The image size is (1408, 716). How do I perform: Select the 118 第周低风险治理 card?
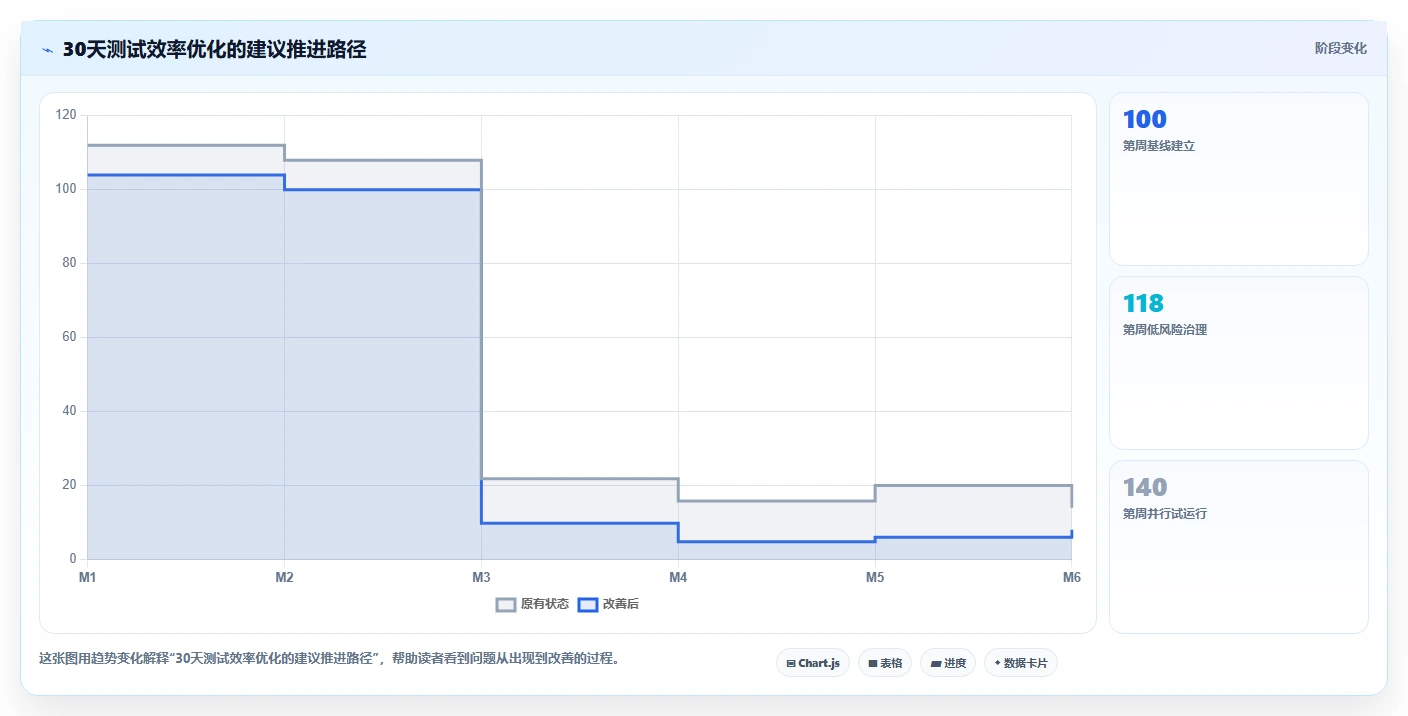(1238, 363)
